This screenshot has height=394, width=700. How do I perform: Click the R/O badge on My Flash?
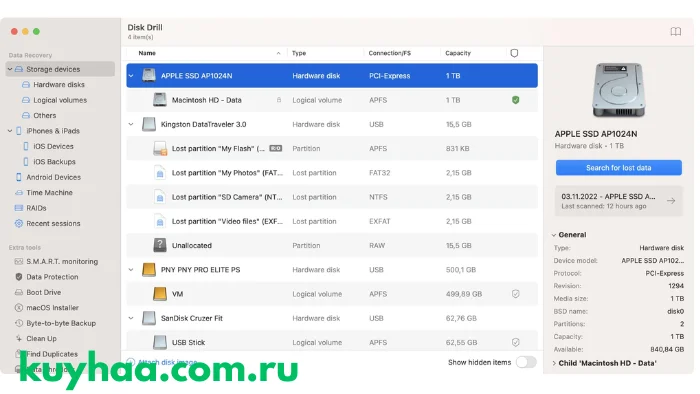coord(276,149)
